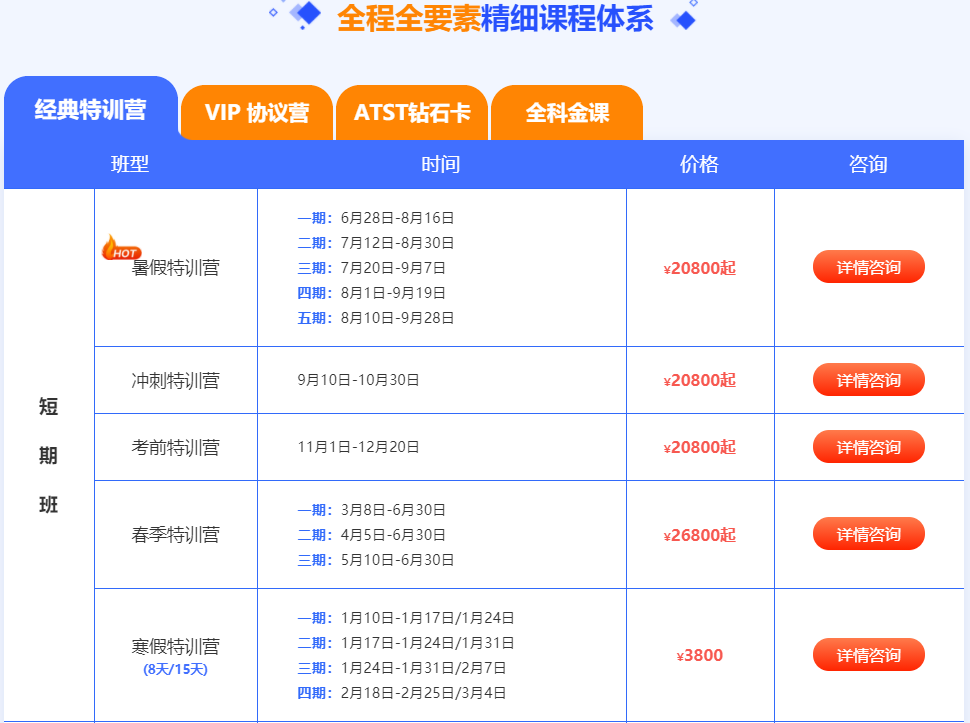
Task: Open the VIP 协议营 tab
Action: click(257, 113)
